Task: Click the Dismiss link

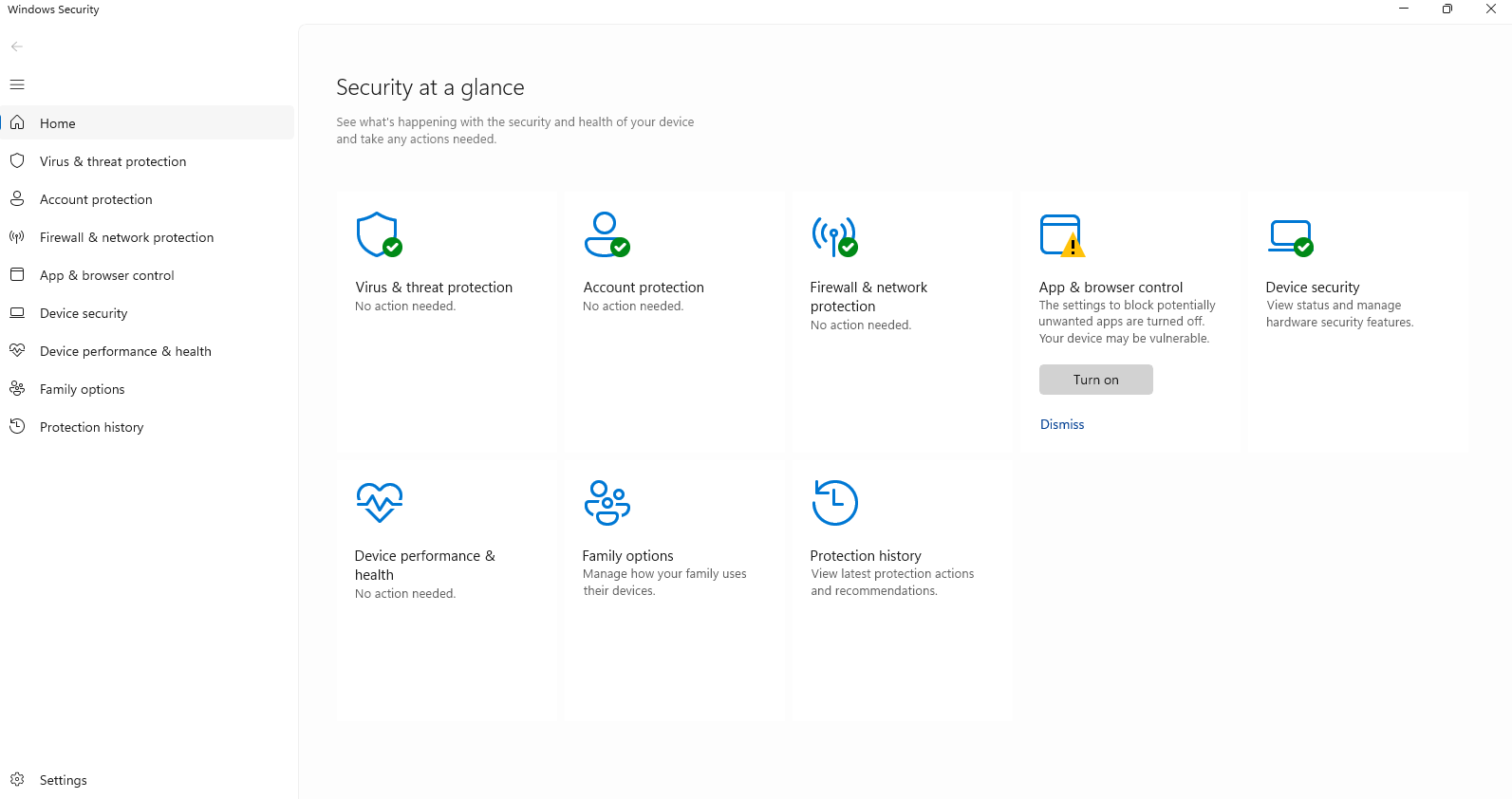Action: pos(1061,424)
